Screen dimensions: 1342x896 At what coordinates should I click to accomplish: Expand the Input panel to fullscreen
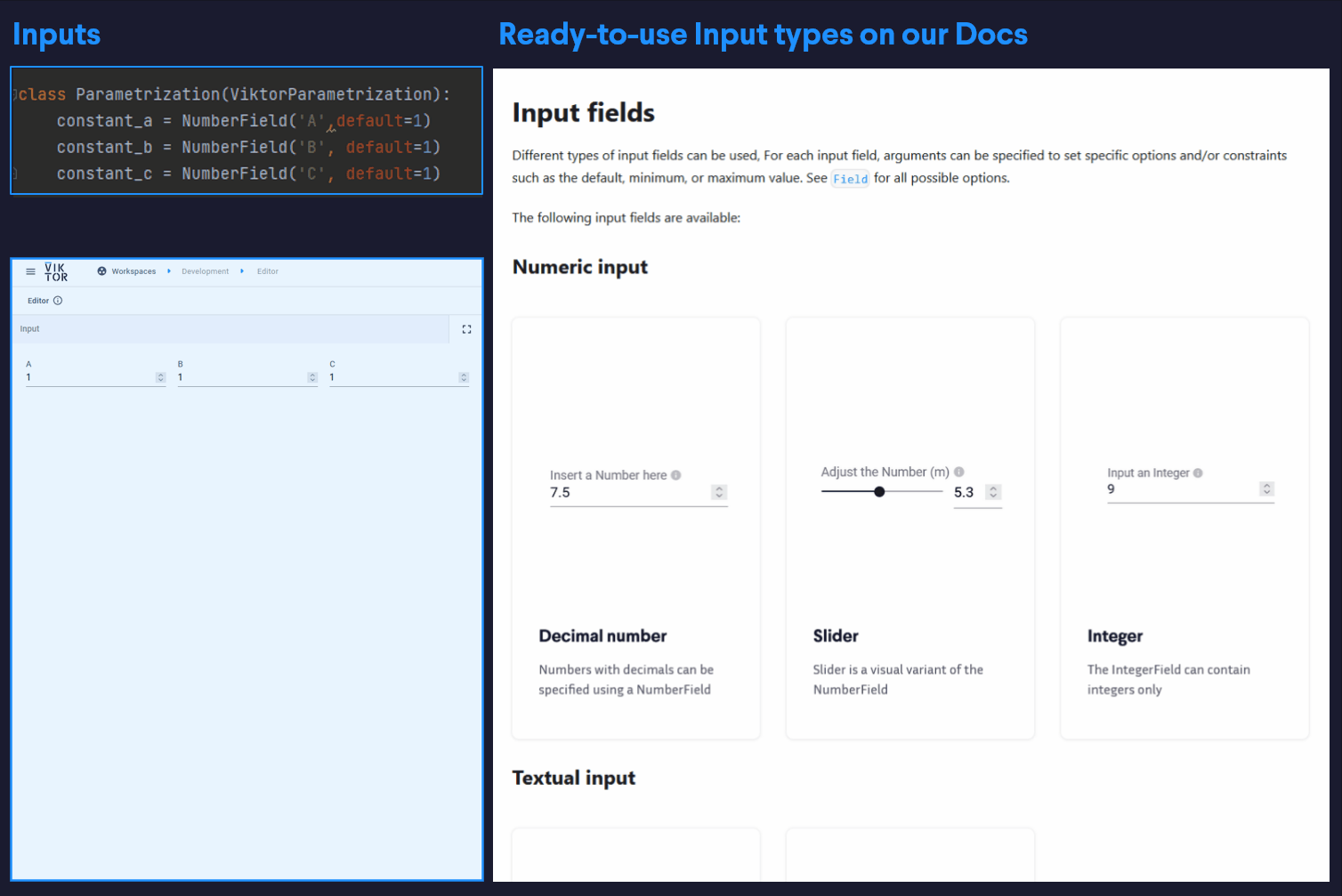coord(466,328)
